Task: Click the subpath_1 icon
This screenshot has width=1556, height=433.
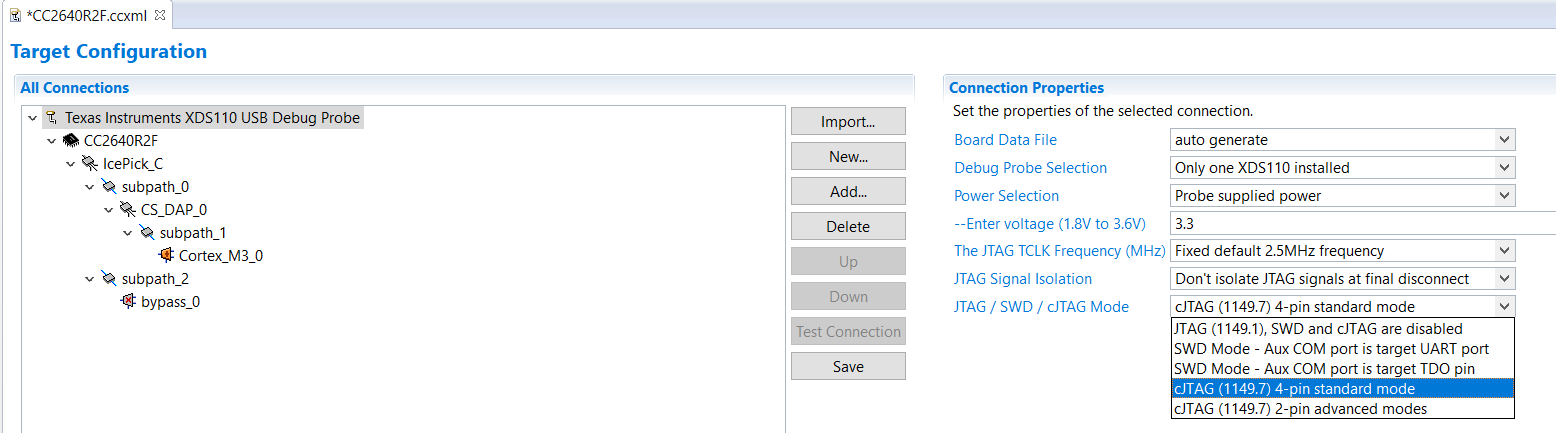Action: pos(146,233)
